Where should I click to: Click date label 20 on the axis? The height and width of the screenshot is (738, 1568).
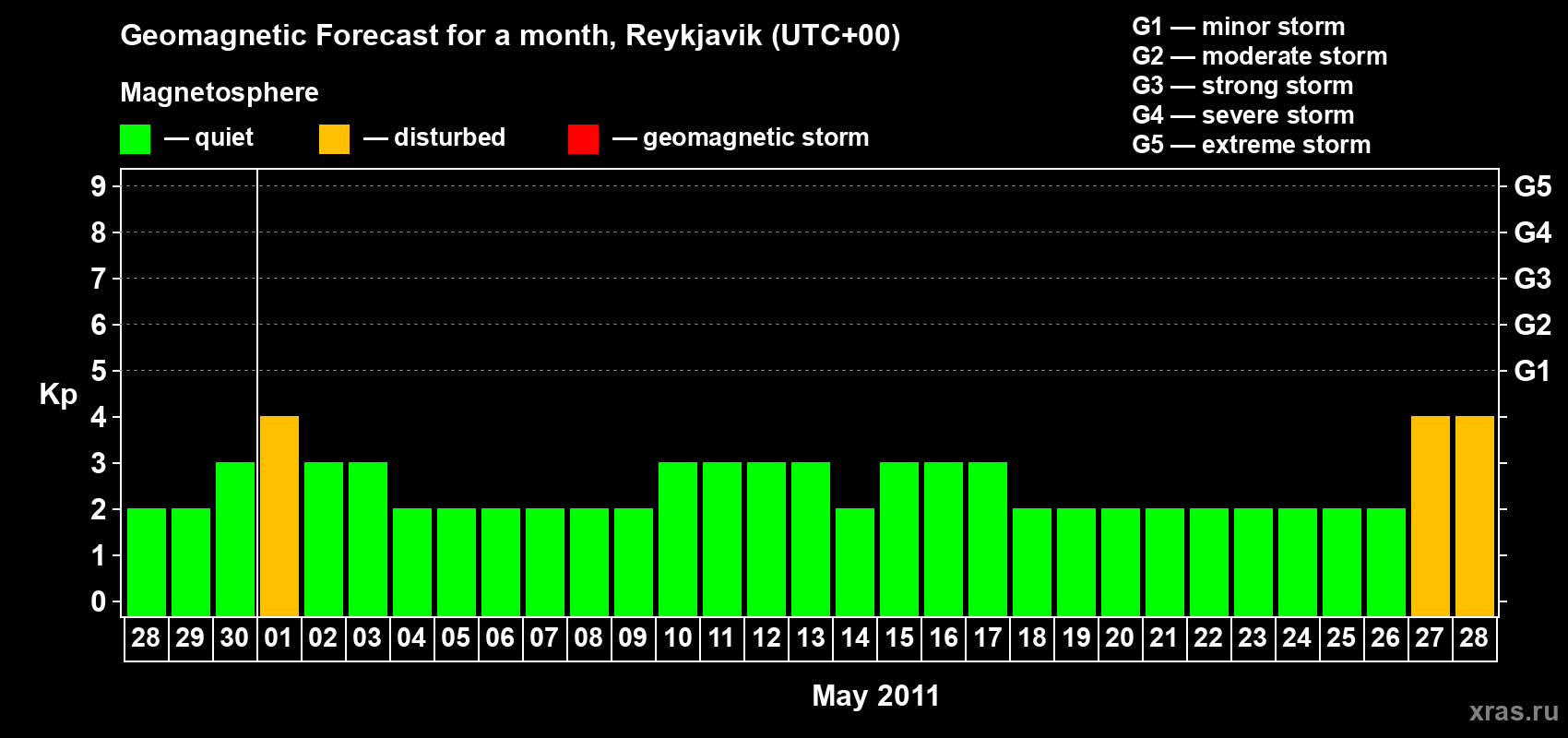(x=1120, y=638)
